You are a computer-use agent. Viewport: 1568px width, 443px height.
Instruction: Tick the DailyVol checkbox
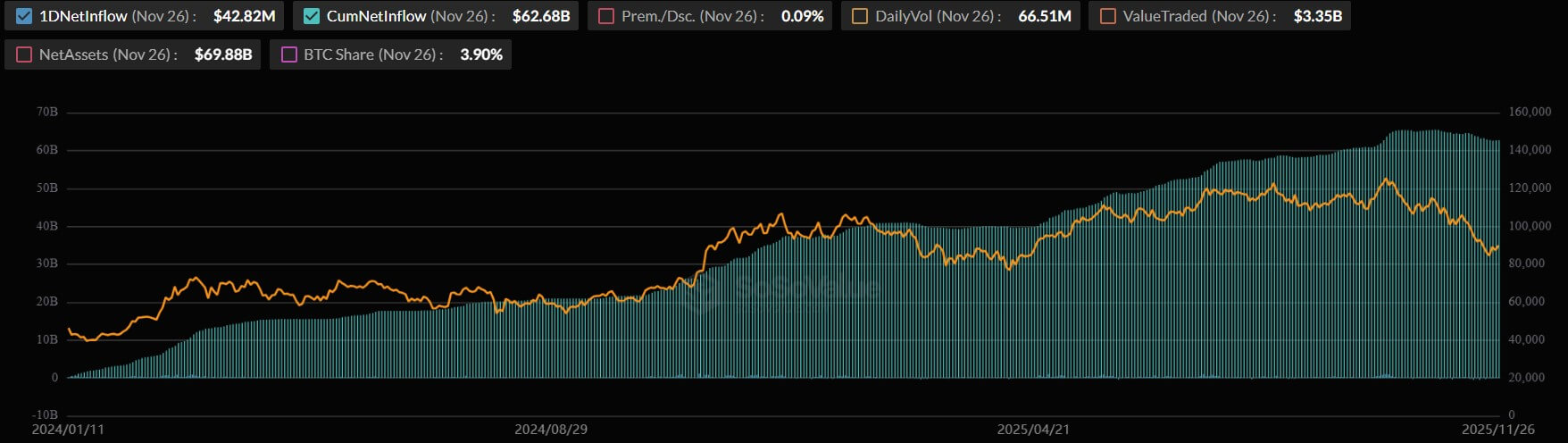(860, 16)
